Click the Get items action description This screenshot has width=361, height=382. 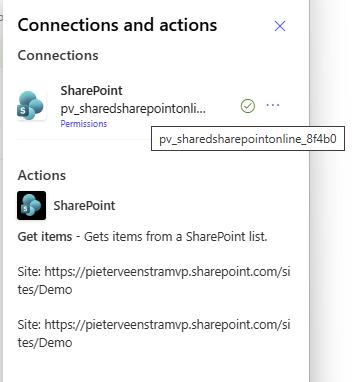tap(142, 237)
